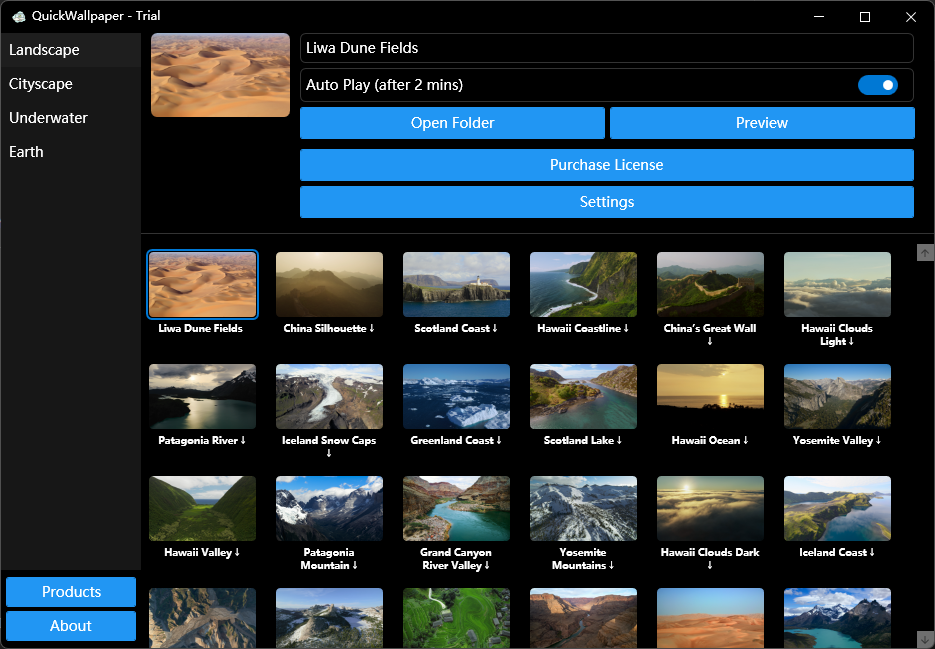Viewport: 935px width, 649px height.
Task: Toggle off Auto Play (after 2 mins)
Action: (x=878, y=85)
